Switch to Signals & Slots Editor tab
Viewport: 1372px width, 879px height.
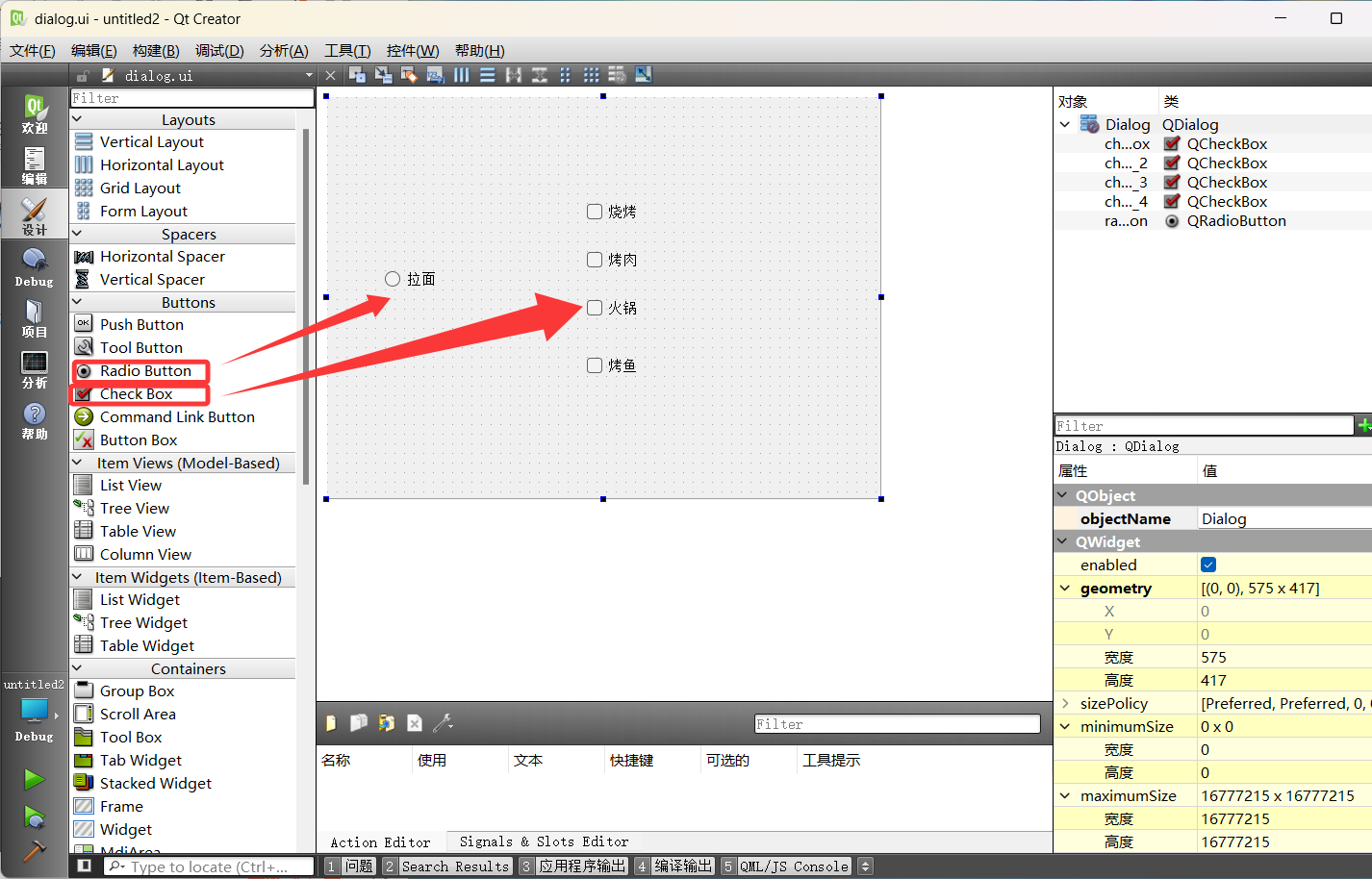click(544, 841)
